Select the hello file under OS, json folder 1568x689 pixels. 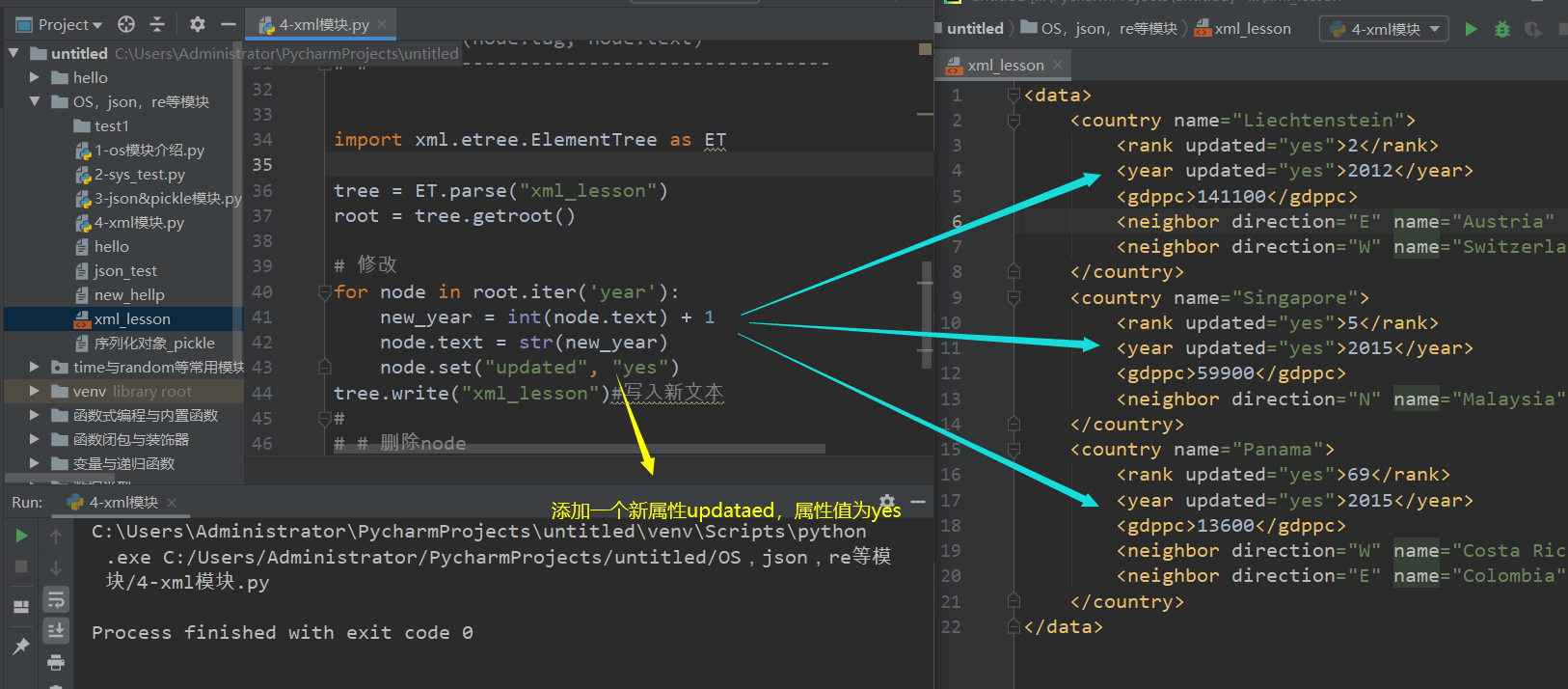pyautogui.click(x=102, y=246)
